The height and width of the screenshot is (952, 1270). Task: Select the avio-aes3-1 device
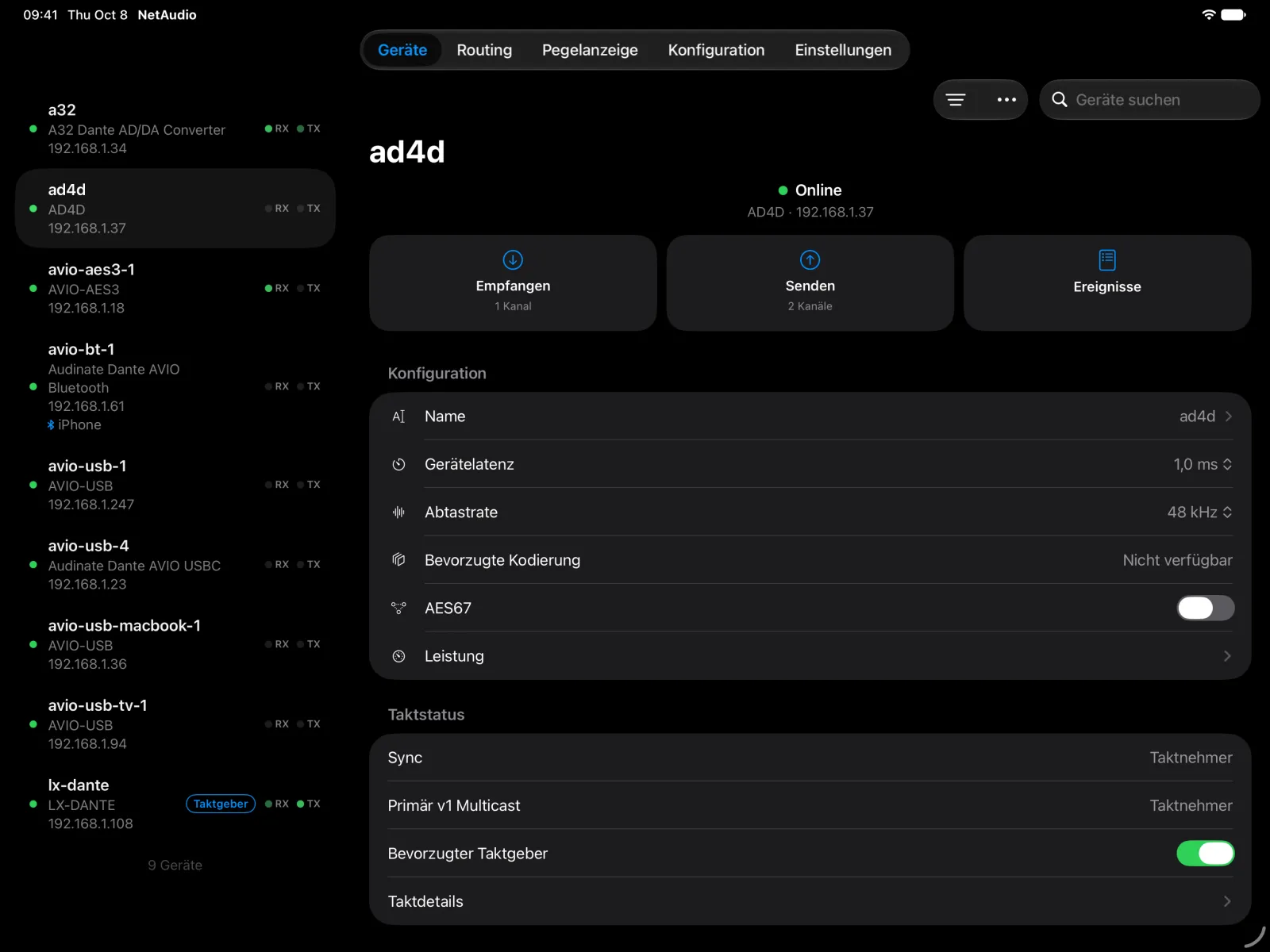[x=175, y=288]
